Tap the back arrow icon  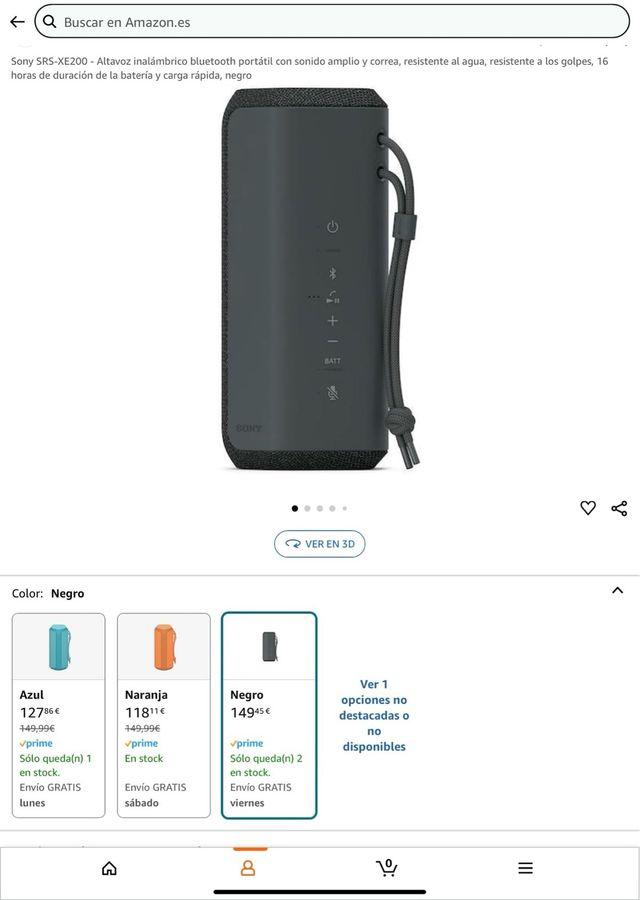coord(17,22)
